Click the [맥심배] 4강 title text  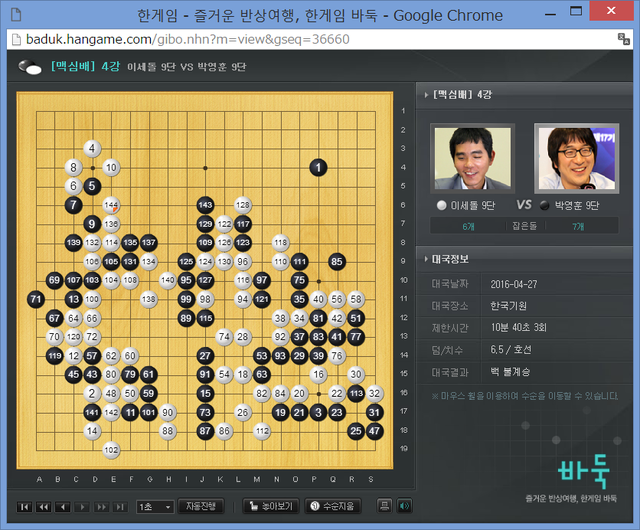[86, 66]
